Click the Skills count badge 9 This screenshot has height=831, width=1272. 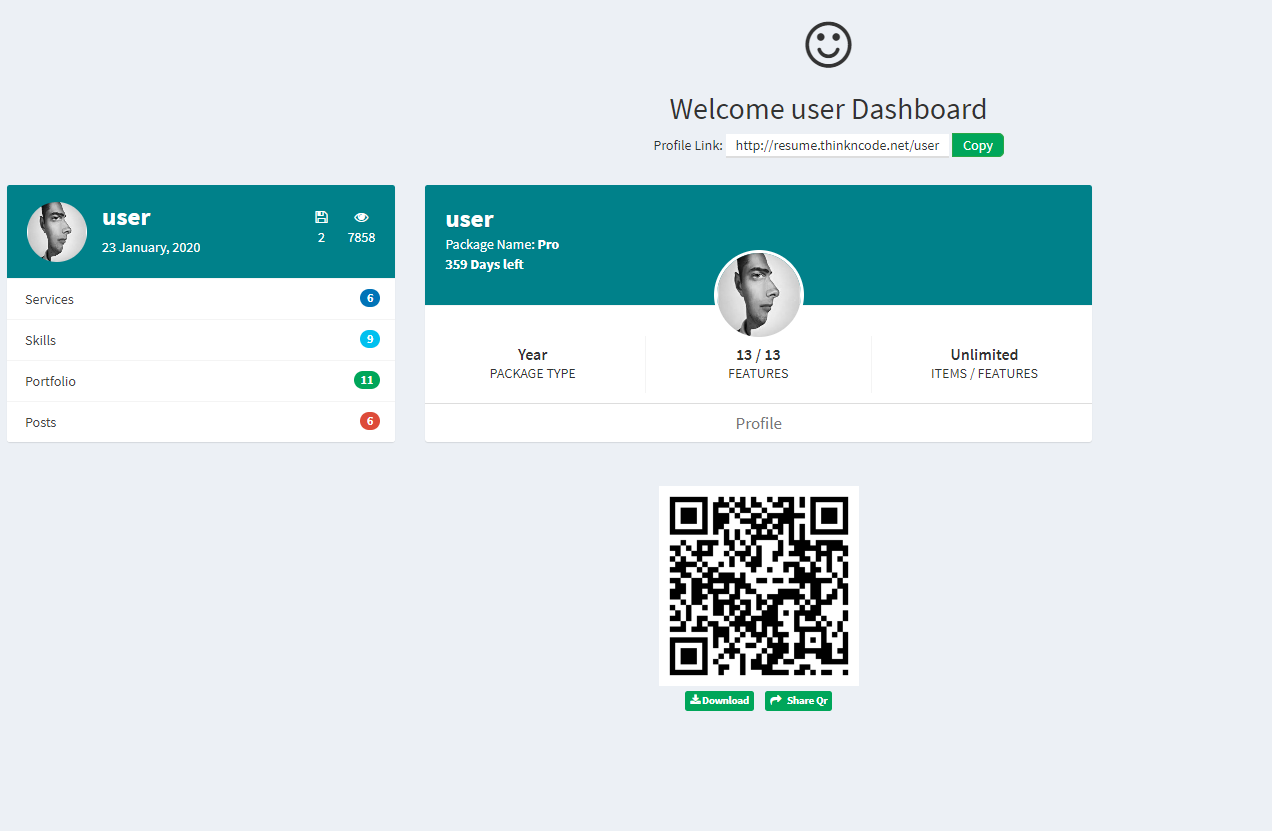pyautogui.click(x=370, y=339)
